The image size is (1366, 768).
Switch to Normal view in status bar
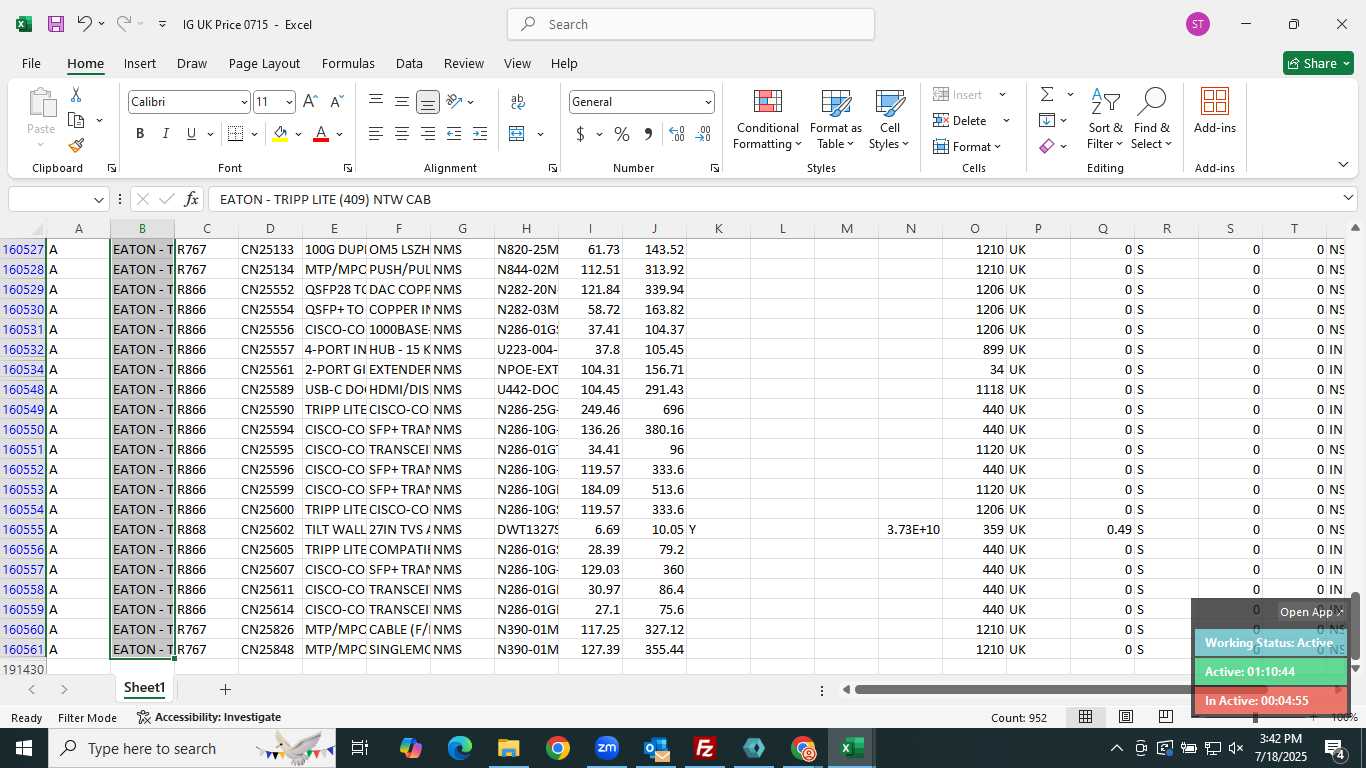click(1085, 717)
